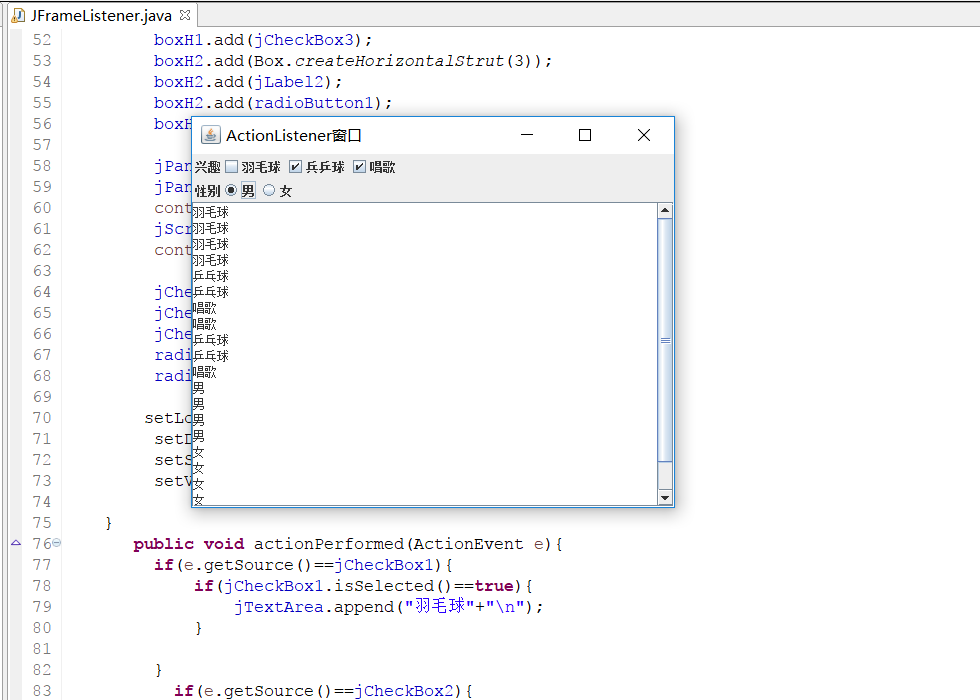Image resolution: width=980 pixels, height=700 pixels.
Task: Close the ActionListener窗口 window
Action: click(644, 135)
